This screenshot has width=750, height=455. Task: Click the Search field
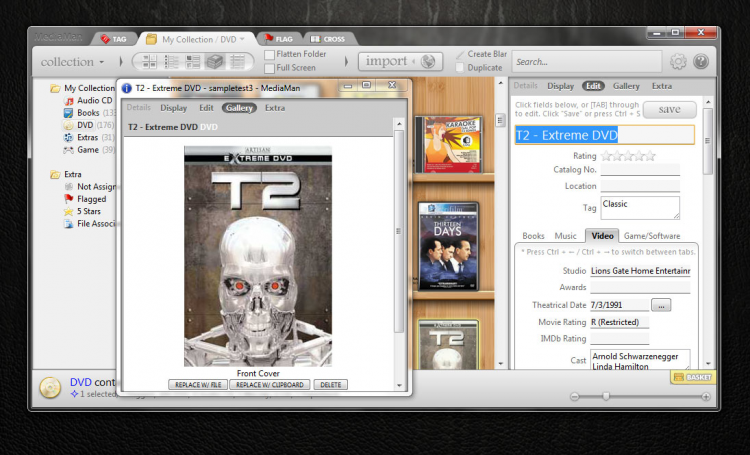tap(586, 62)
